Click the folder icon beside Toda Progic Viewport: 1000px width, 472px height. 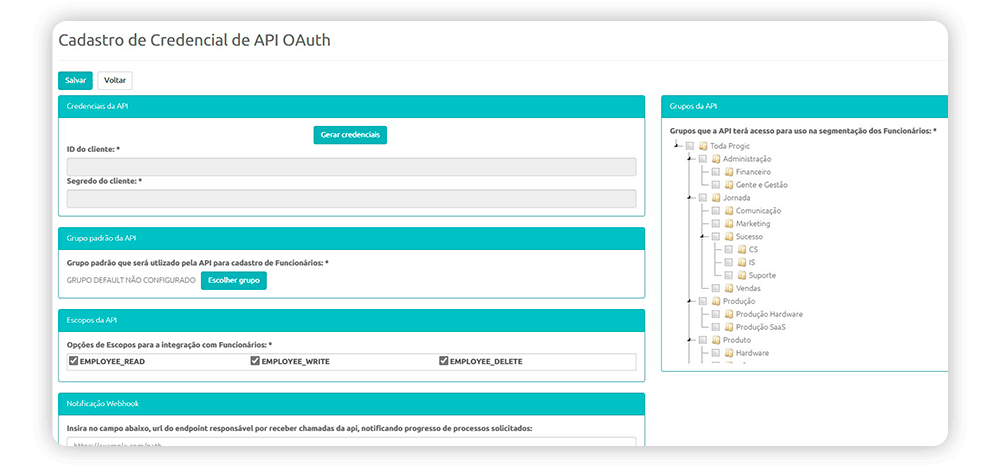703,146
